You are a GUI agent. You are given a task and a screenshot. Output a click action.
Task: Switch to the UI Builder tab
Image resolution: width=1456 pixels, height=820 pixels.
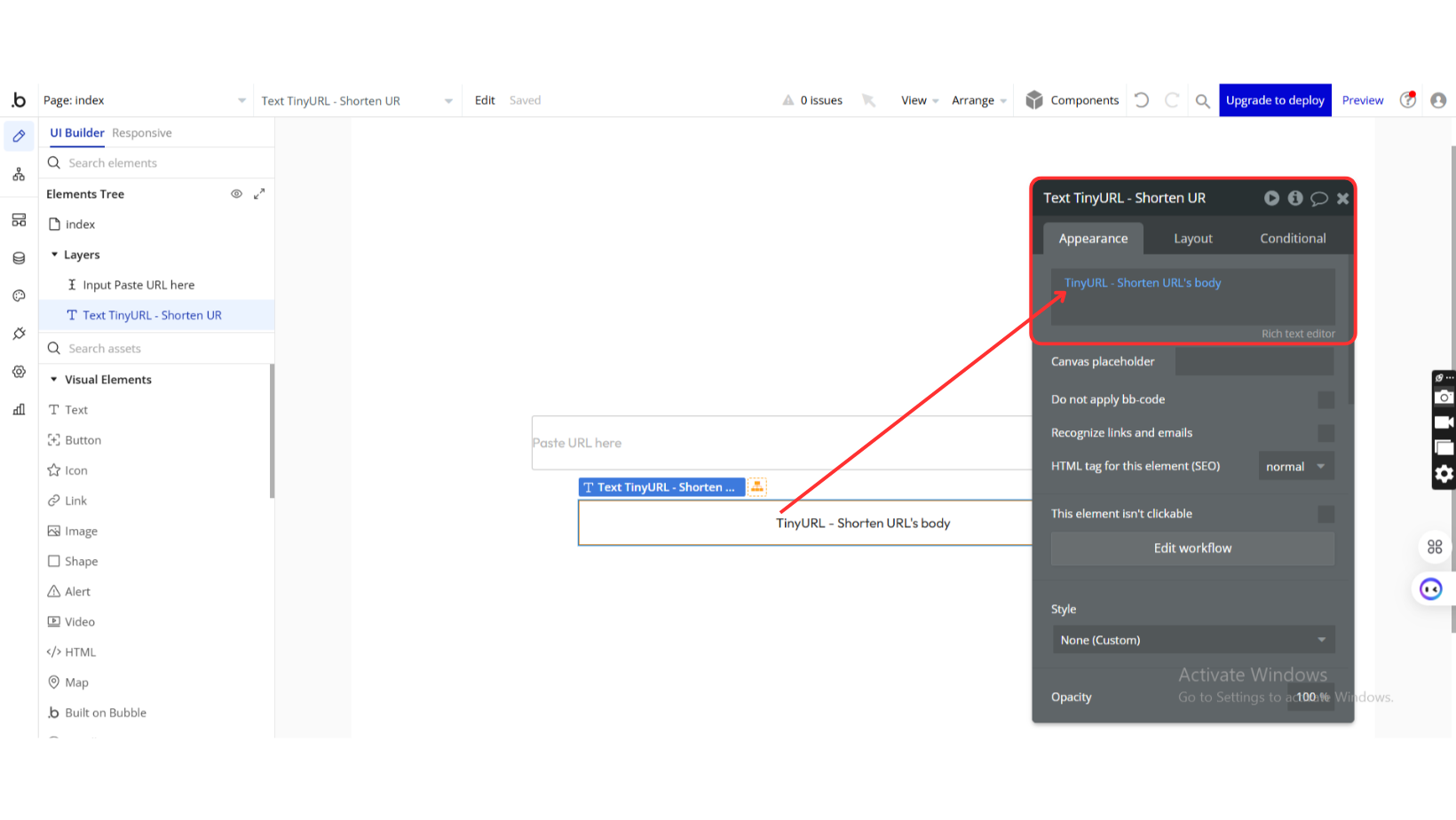[x=77, y=133]
